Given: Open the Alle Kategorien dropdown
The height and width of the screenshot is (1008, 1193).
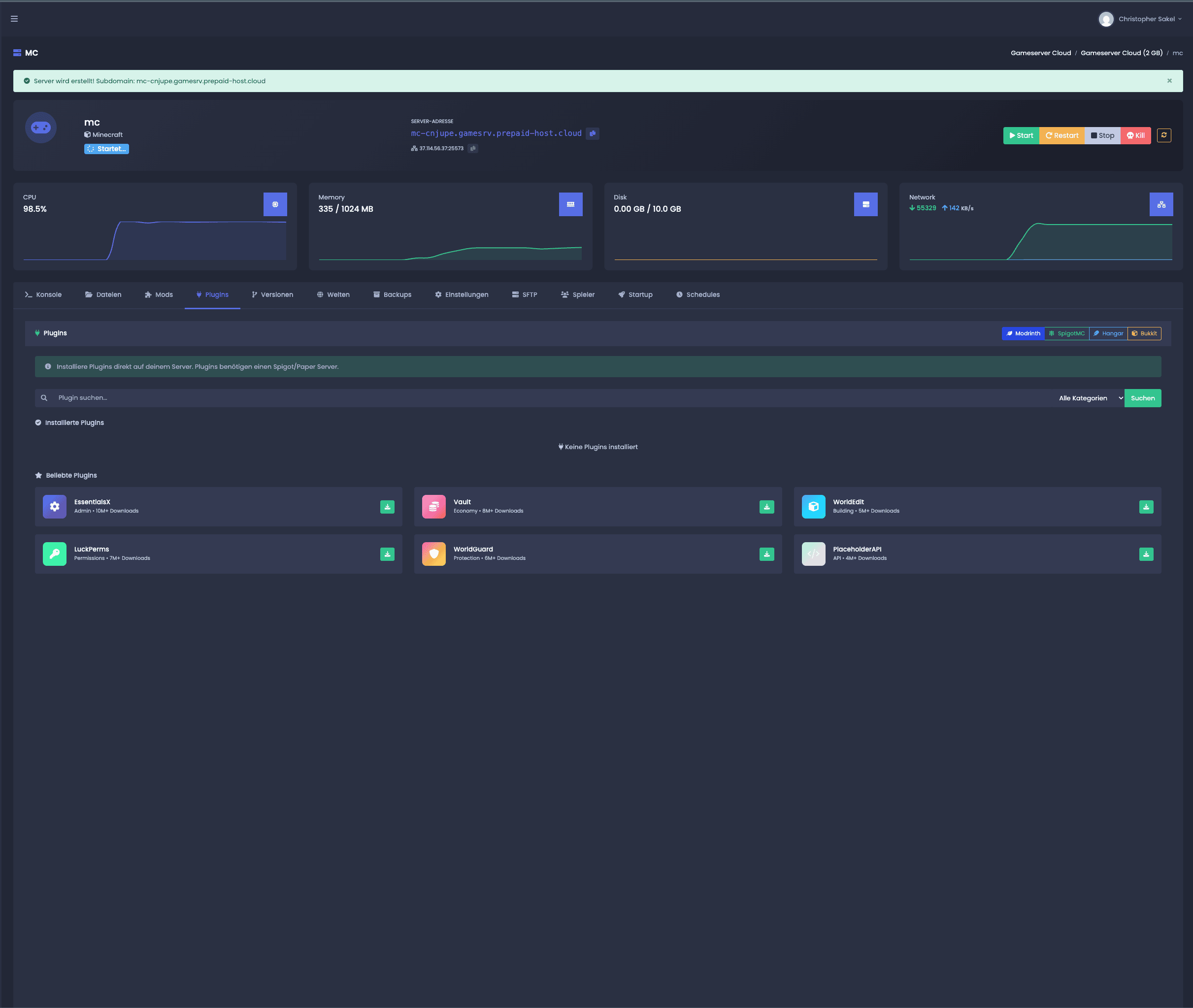Looking at the screenshot, I should [x=1088, y=398].
